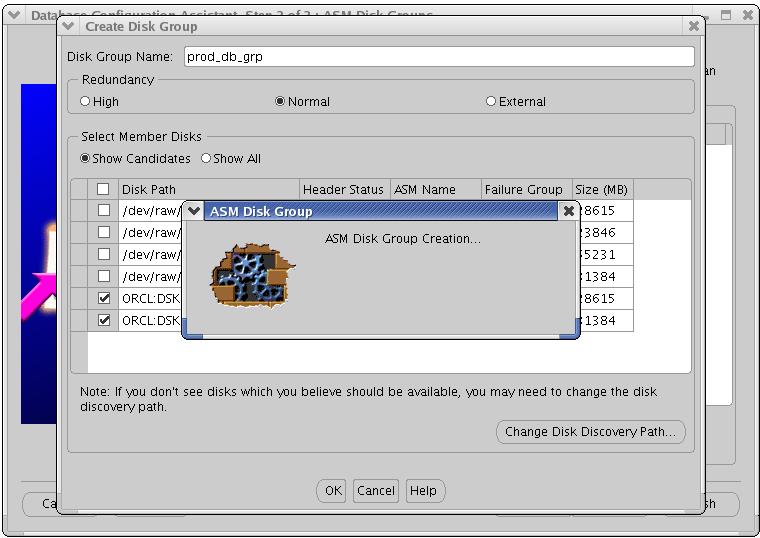Close the ASM Disk Group progress dialog
The height and width of the screenshot is (538, 760).
click(x=569, y=211)
